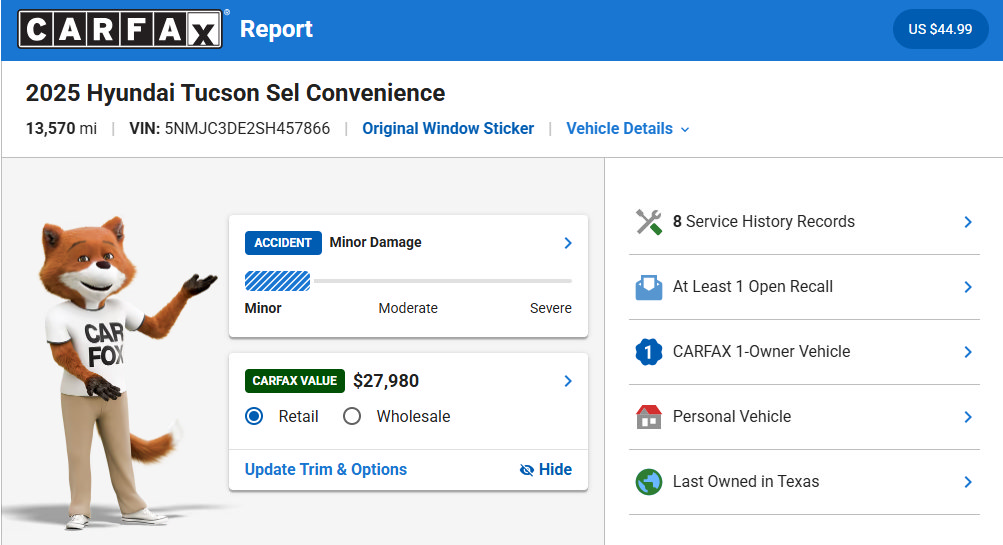Click the CARFAX VALUE badge
Screen dimensions: 1003x545
pos(294,381)
